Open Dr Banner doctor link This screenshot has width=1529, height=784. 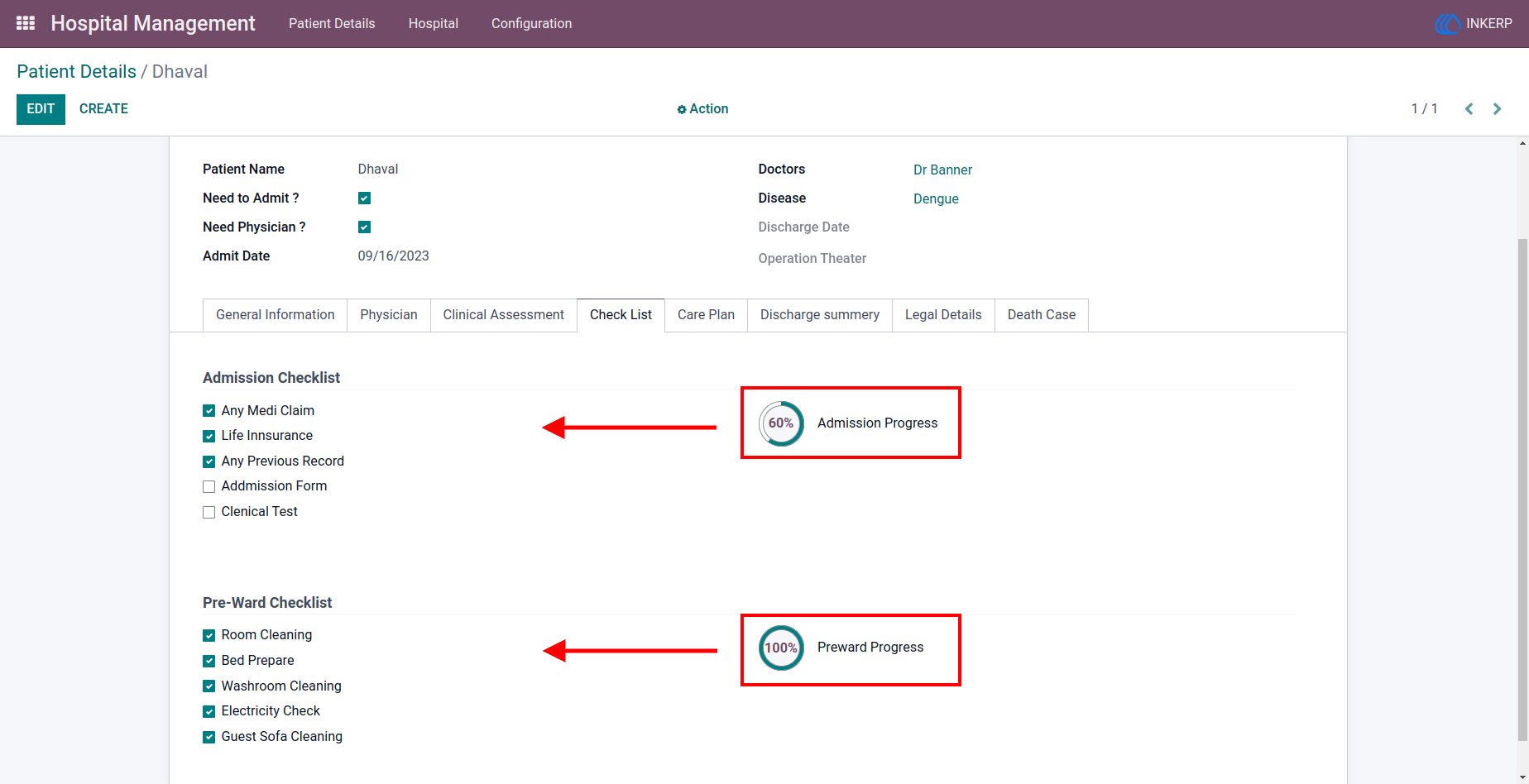pos(942,170)
